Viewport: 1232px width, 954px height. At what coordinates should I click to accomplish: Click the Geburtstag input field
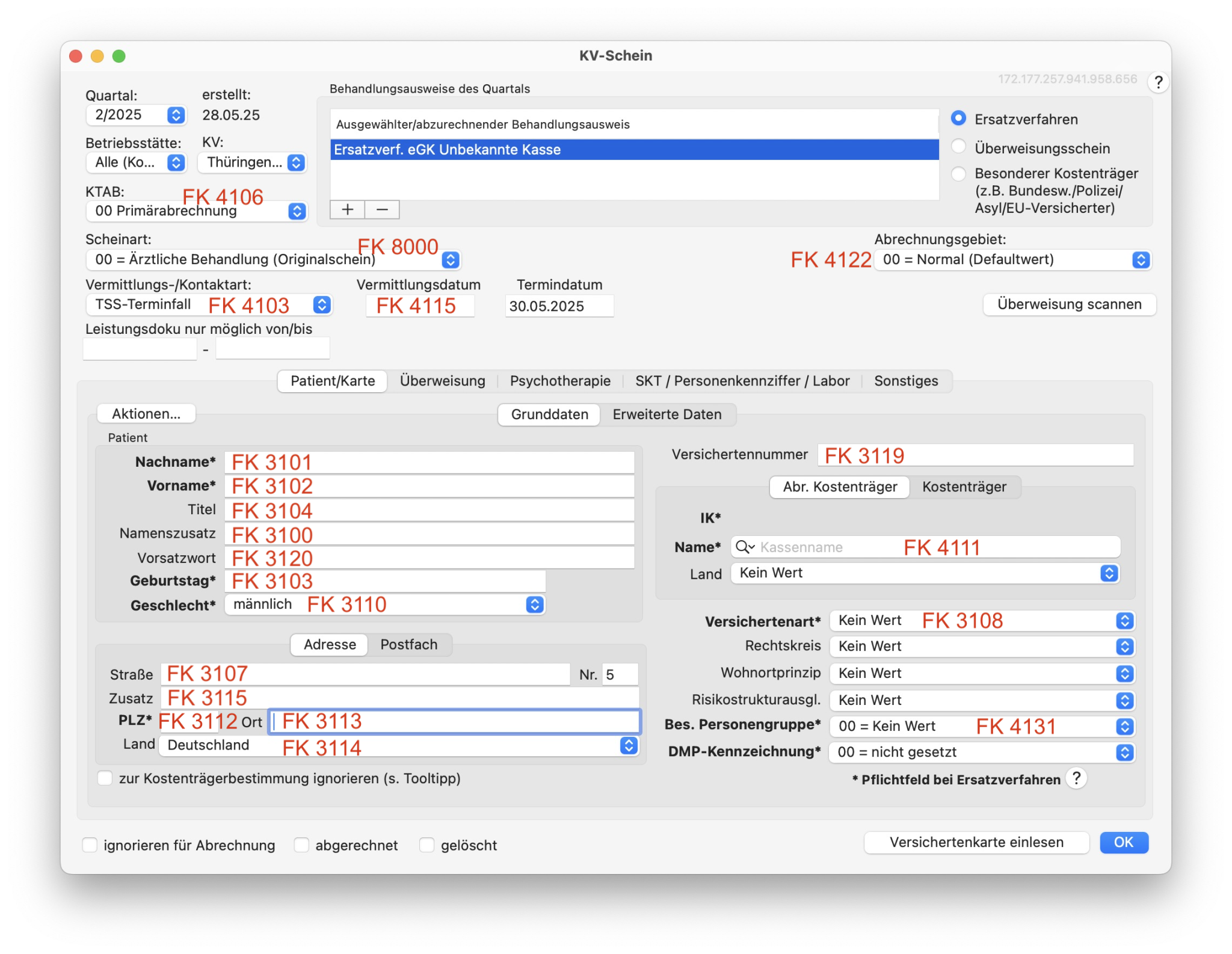pyautogui.click(x=385, y=581)
